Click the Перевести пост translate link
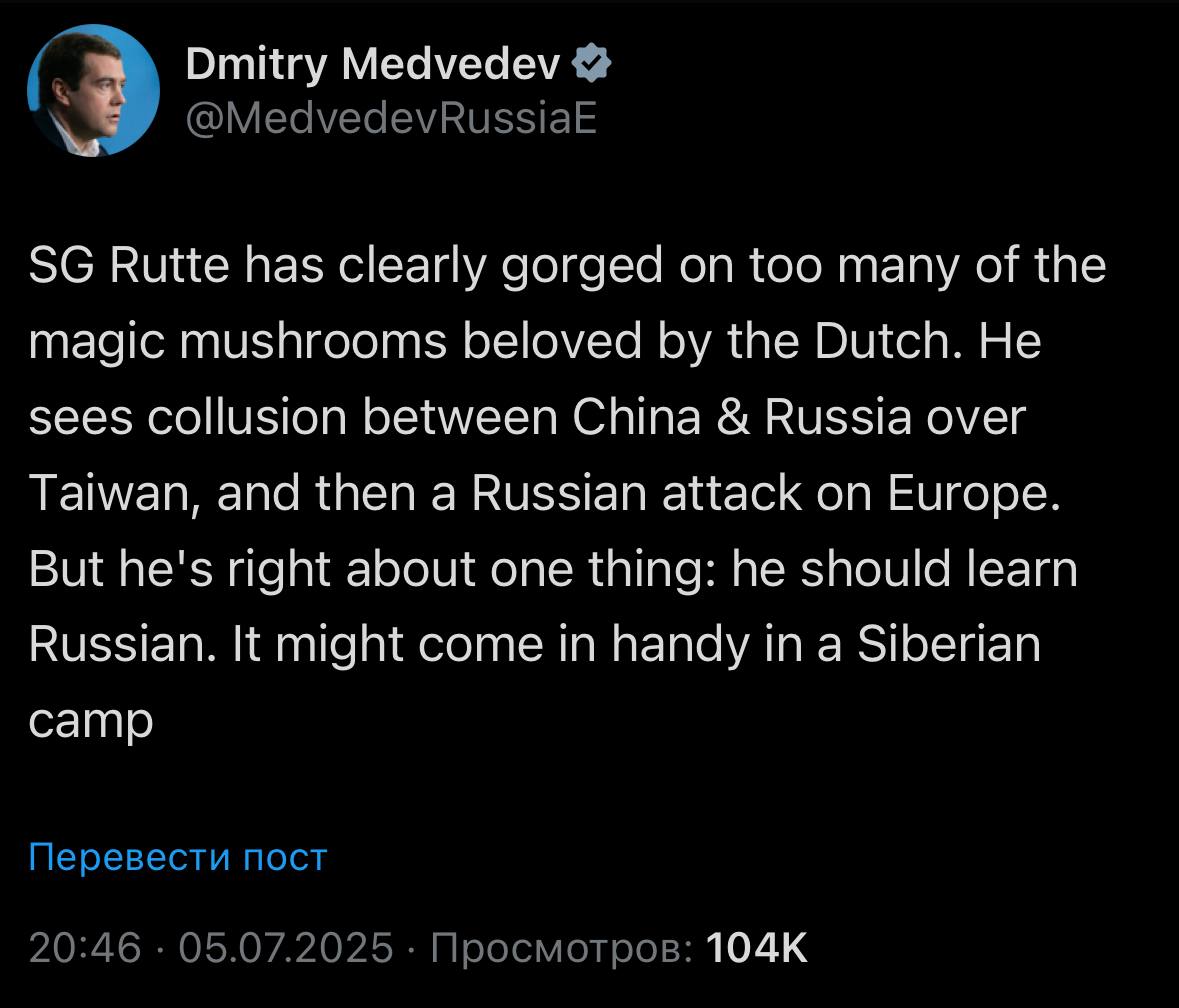The image size is (1179, 1008). [178, 857]
